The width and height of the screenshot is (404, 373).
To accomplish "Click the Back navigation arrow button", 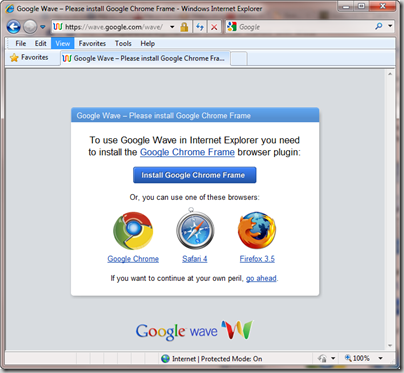I will 14,27.
